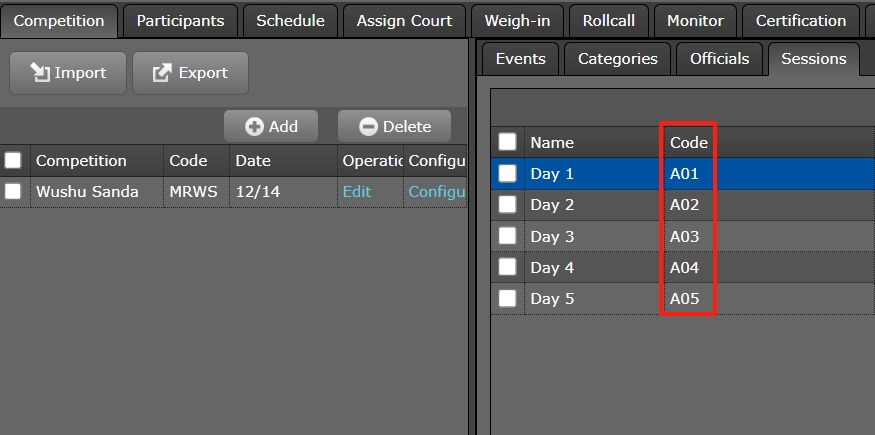Tick the Wushu Sanda competition checkbox
Viewport: 875px width, 435px height.
pos(13,191)
